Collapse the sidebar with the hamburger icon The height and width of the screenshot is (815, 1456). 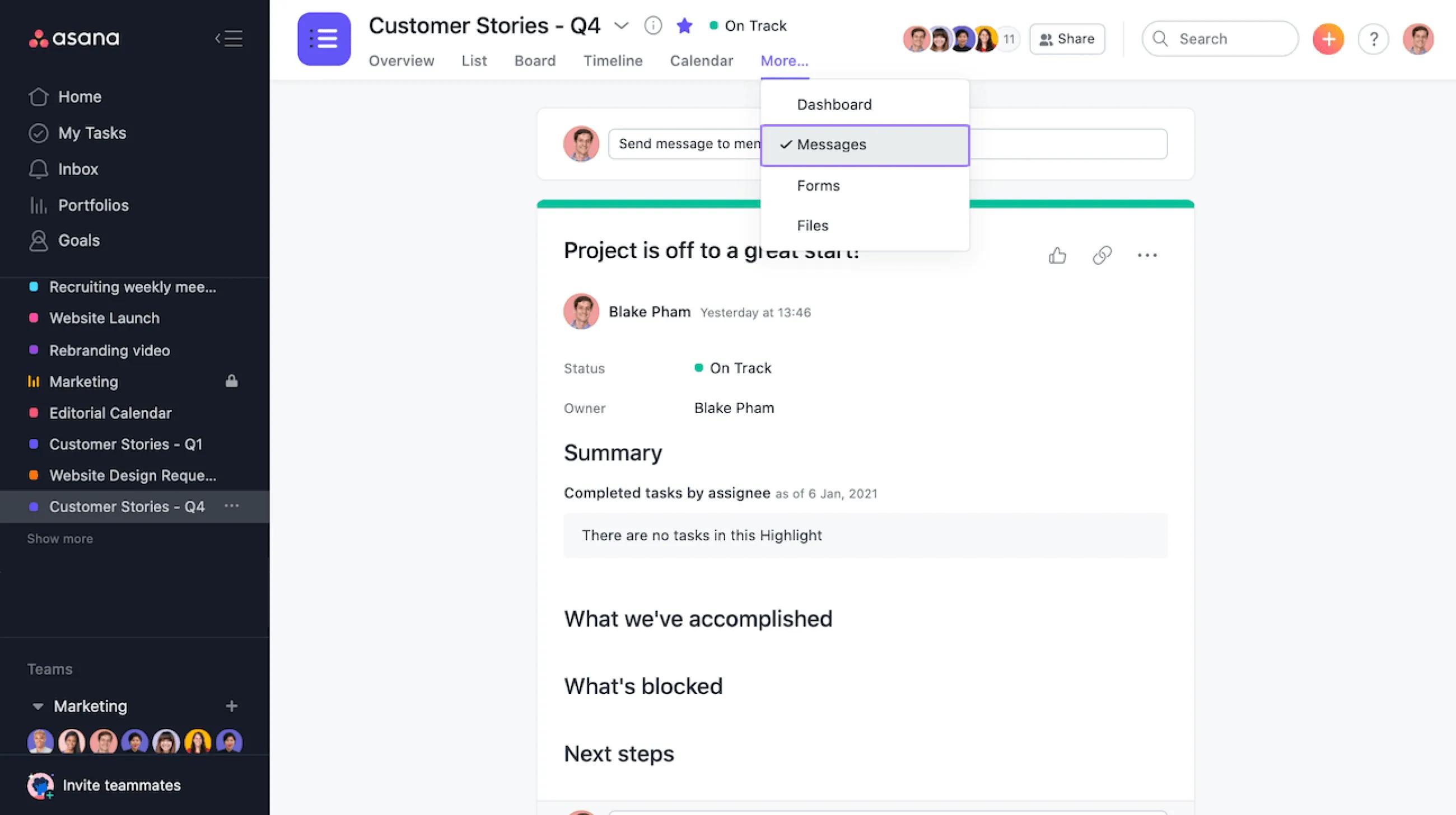coord(229,39)
